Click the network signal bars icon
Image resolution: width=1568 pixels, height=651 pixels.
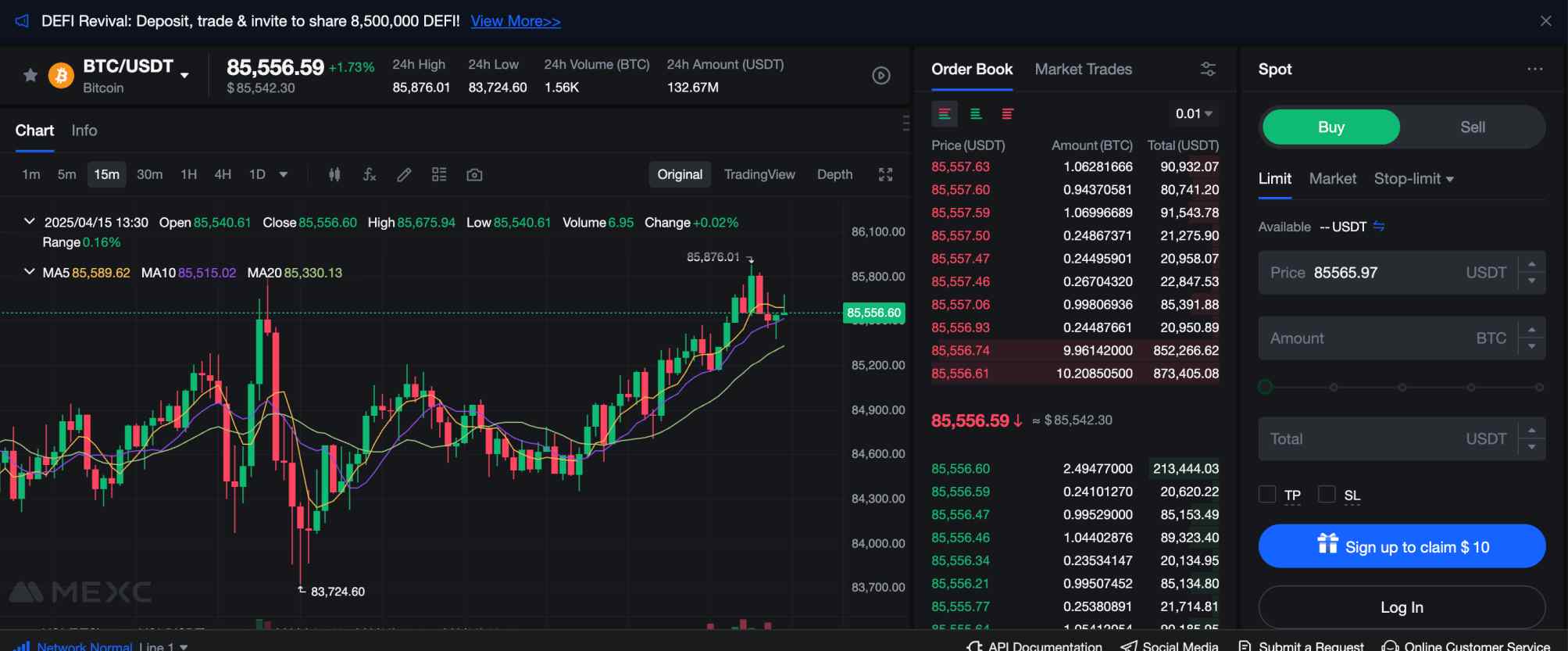point(22,646)
